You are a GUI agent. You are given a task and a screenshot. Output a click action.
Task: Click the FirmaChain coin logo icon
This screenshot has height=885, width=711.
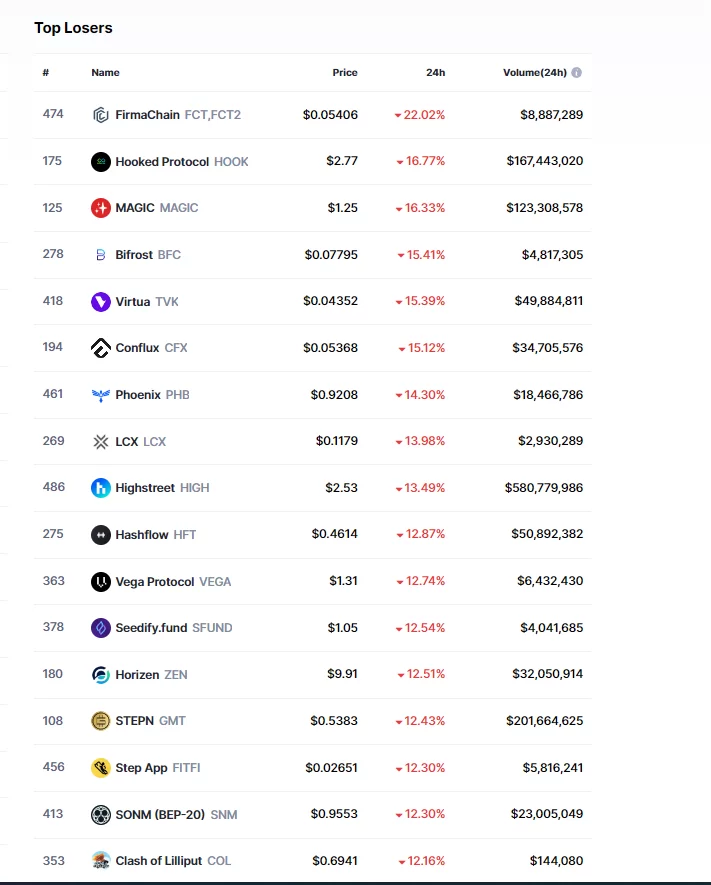point(100,115)
